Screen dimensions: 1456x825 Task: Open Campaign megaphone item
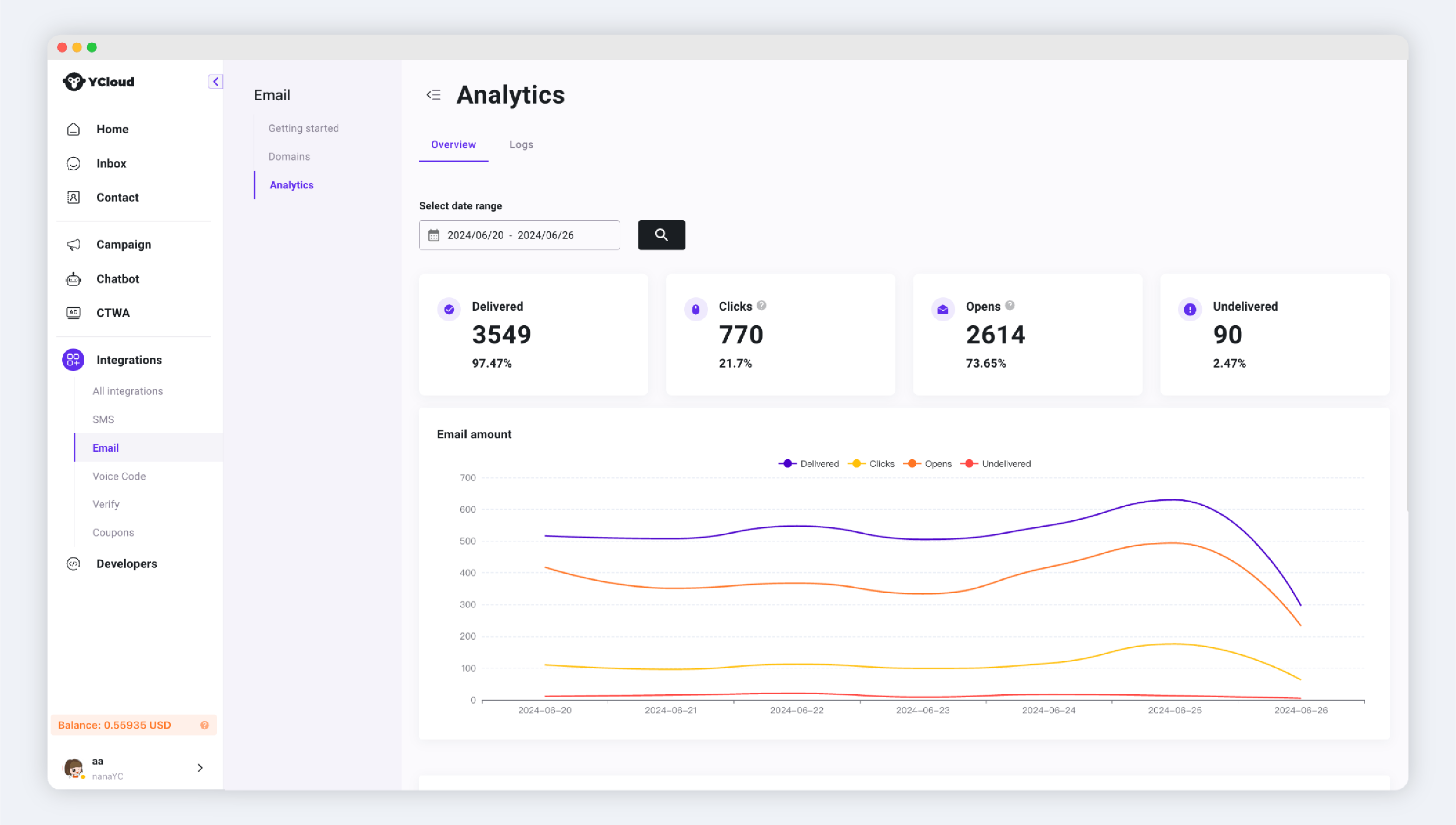tap(74, 245)
